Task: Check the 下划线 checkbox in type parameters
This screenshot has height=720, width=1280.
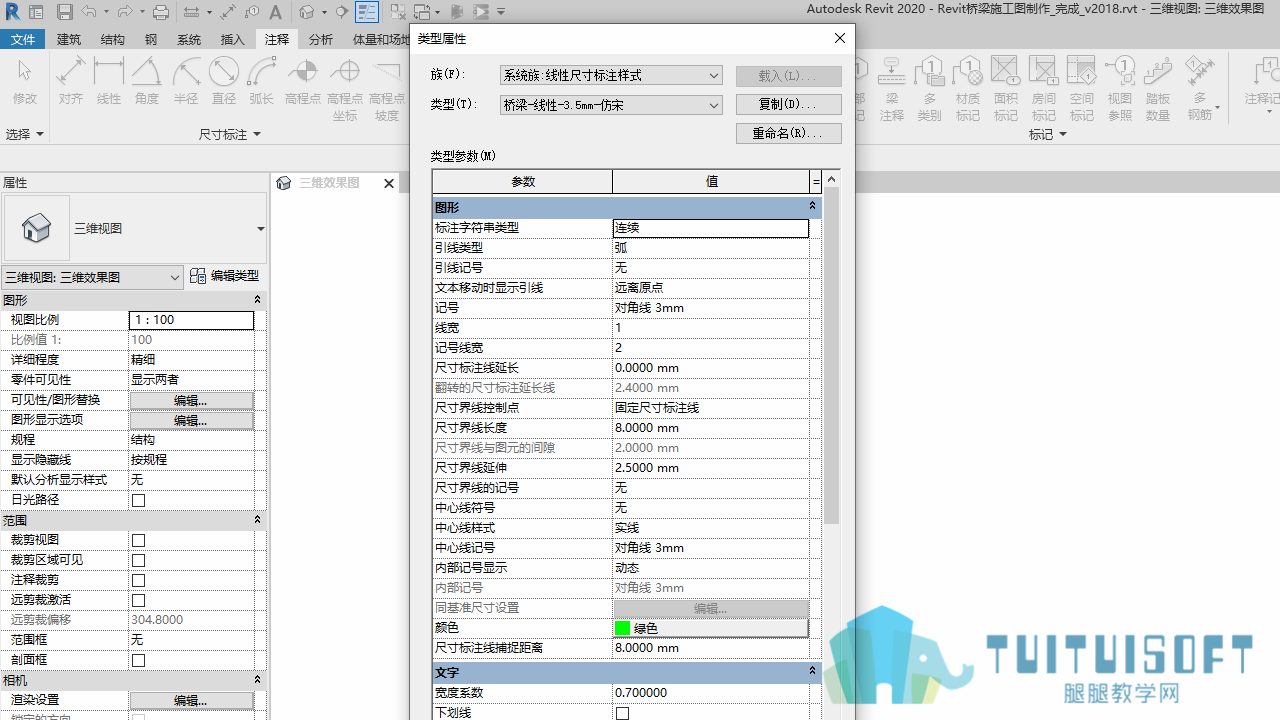Action: [622, 713]
